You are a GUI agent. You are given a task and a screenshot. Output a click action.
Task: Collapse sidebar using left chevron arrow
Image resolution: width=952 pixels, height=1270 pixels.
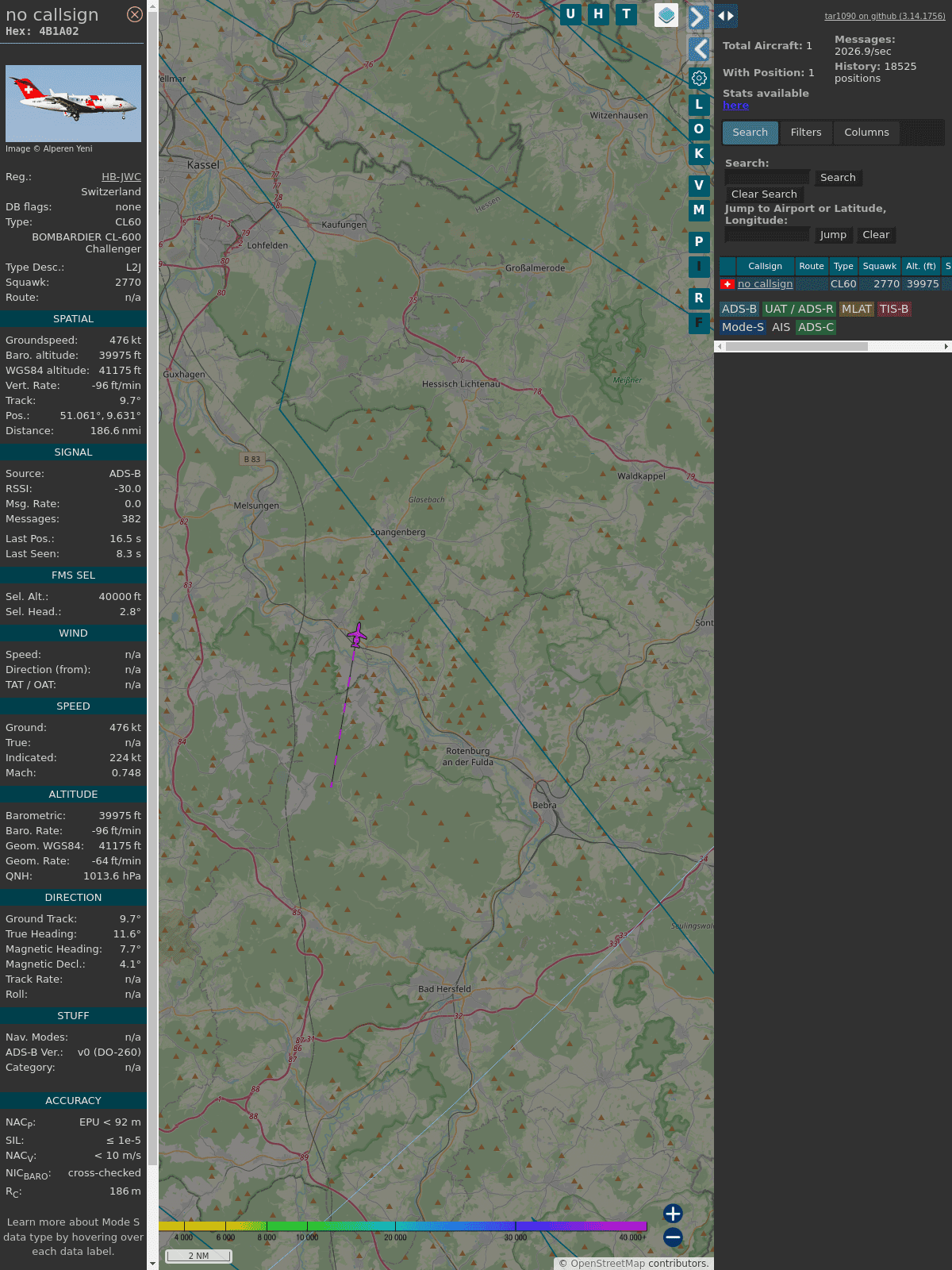pos(699,49)
